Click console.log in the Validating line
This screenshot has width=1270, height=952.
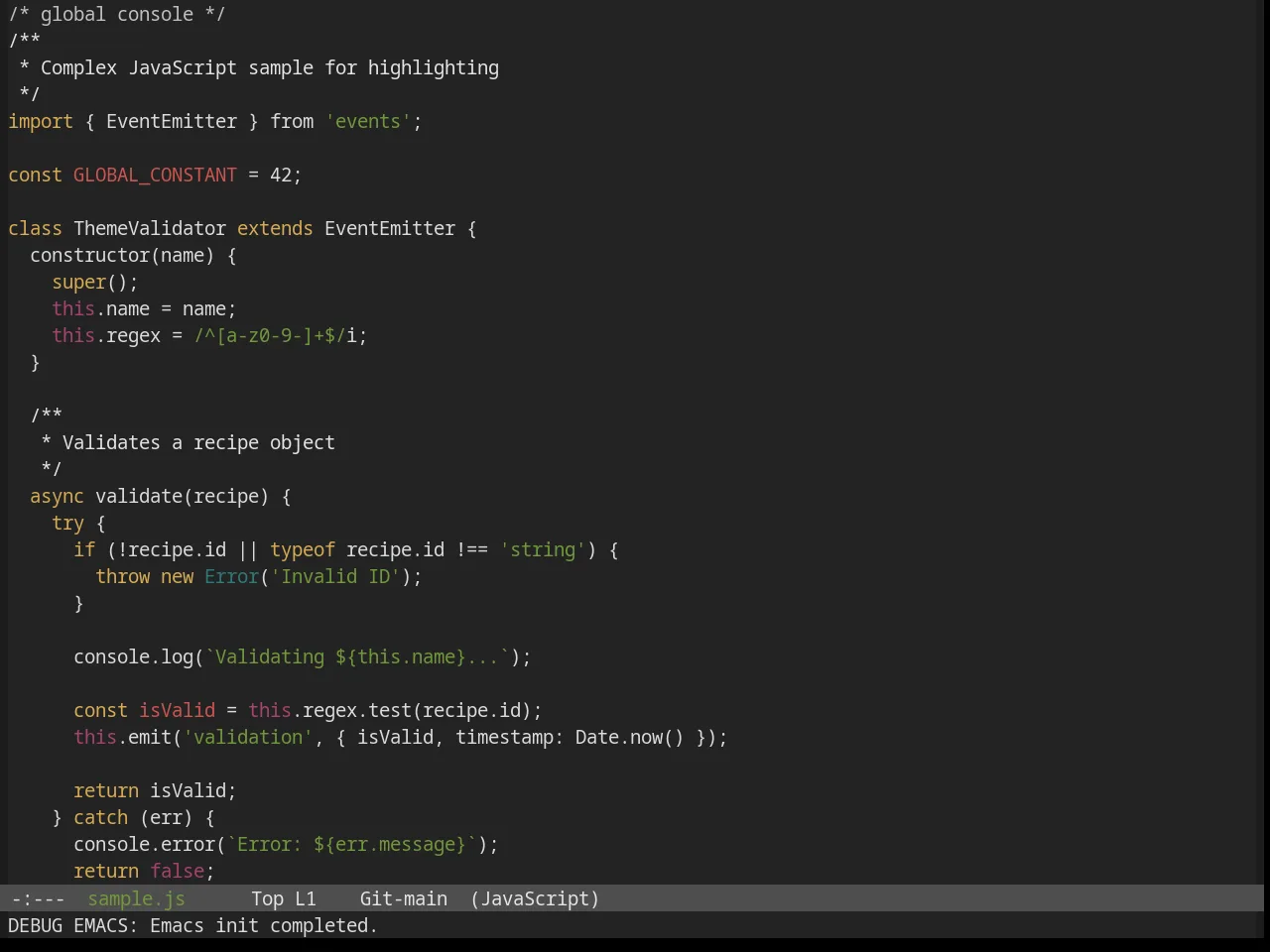pyautogui.click(x=133, y=657)
